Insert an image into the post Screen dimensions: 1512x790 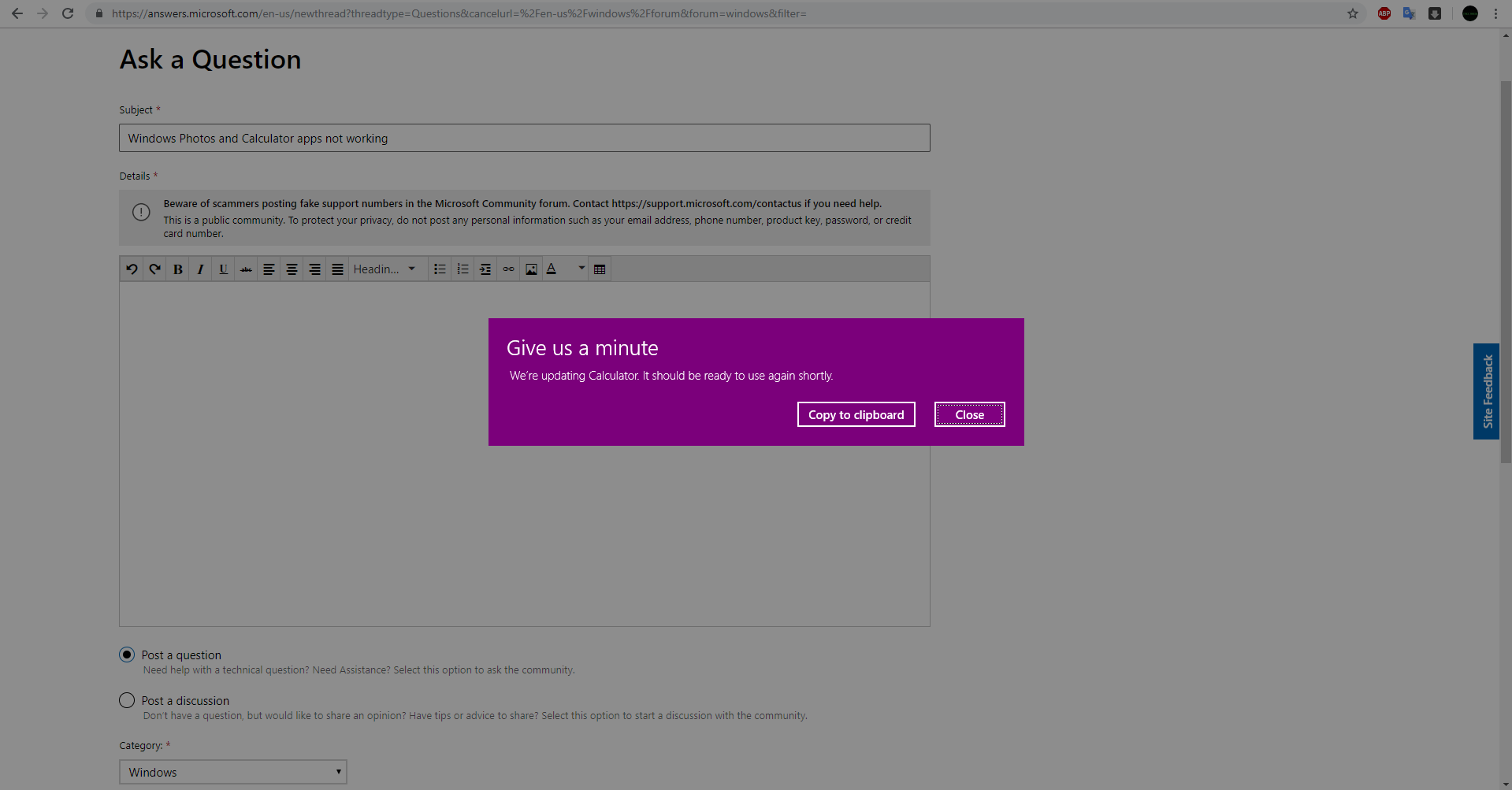point(532,269)
